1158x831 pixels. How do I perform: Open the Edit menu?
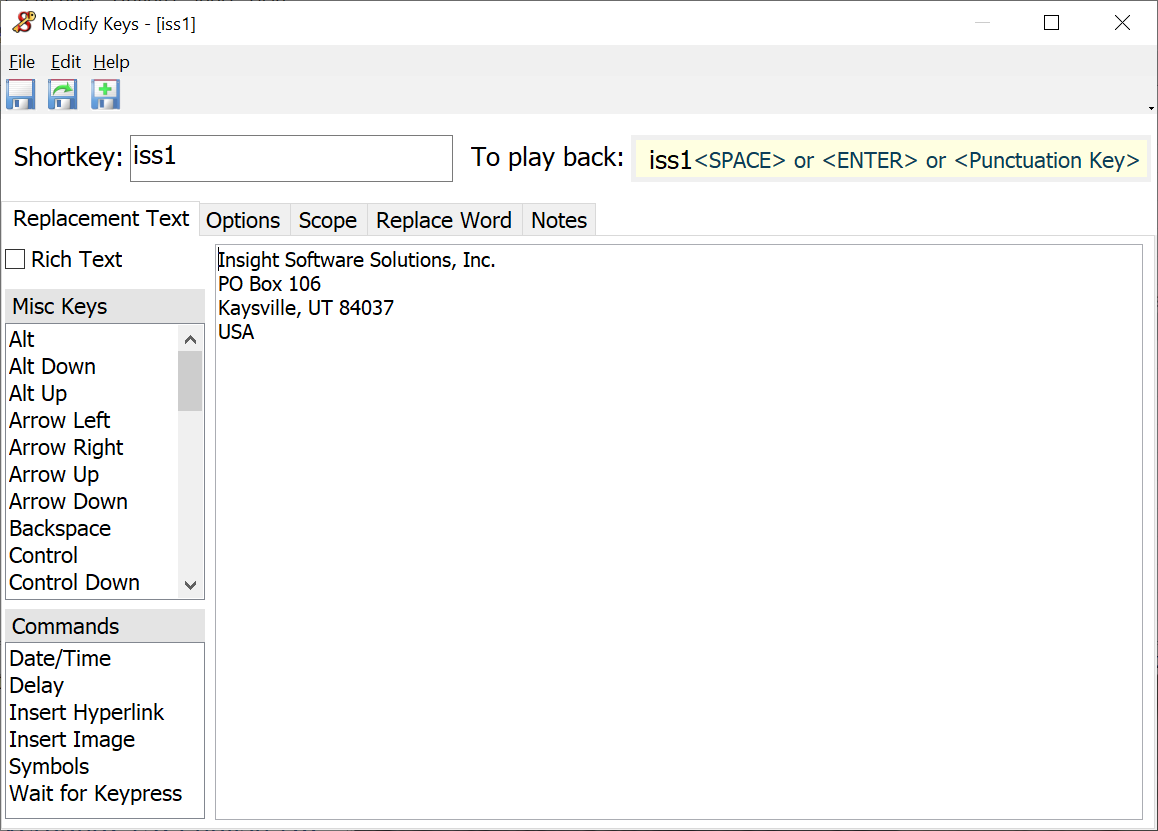(66, 62)
